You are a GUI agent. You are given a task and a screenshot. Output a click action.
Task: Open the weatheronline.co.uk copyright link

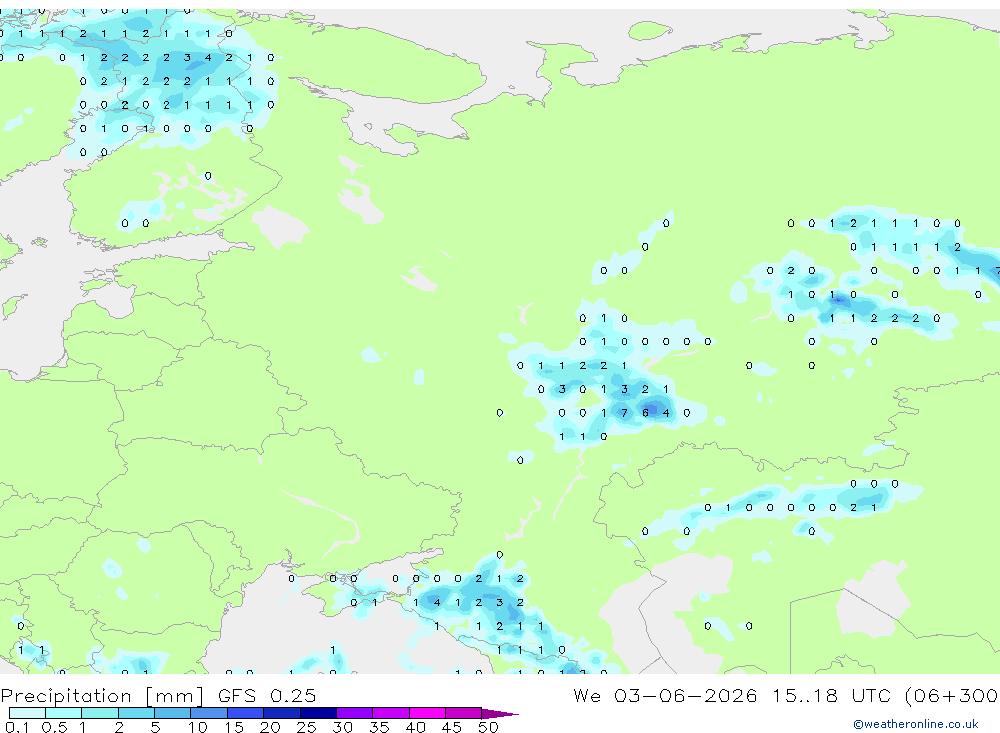pos(915,724)
